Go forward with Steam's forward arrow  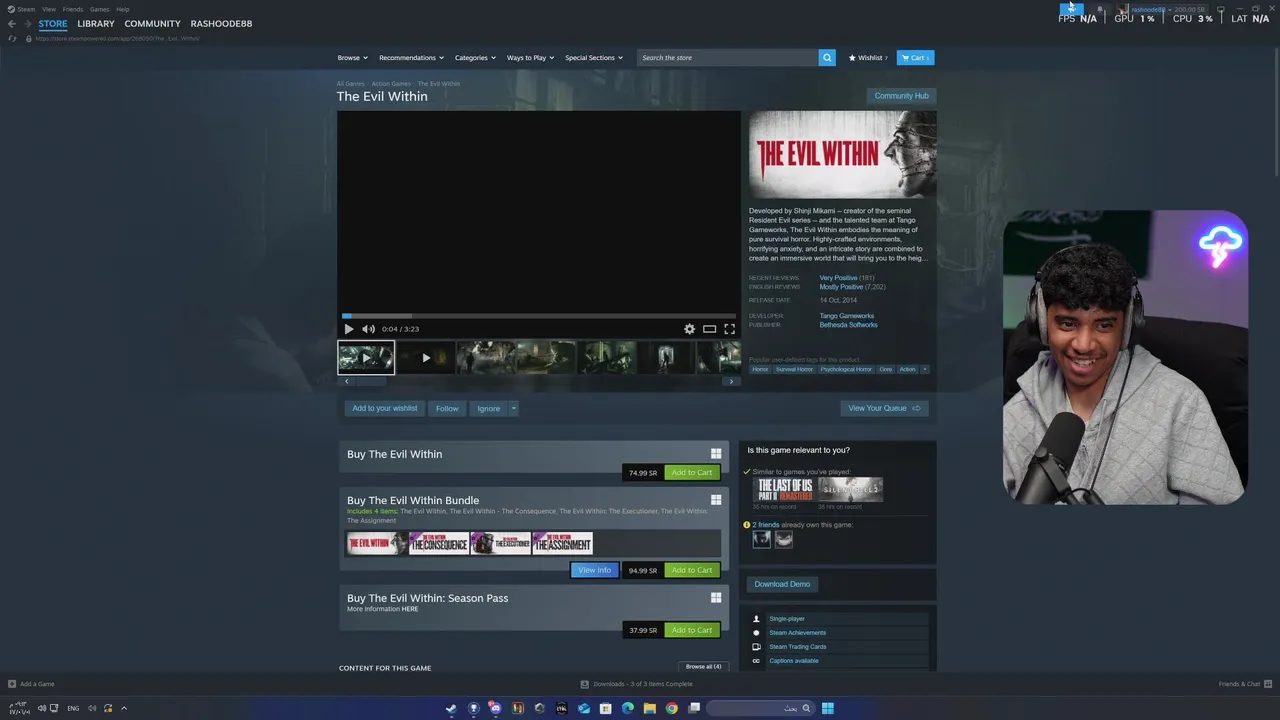[x=28, y=24]
